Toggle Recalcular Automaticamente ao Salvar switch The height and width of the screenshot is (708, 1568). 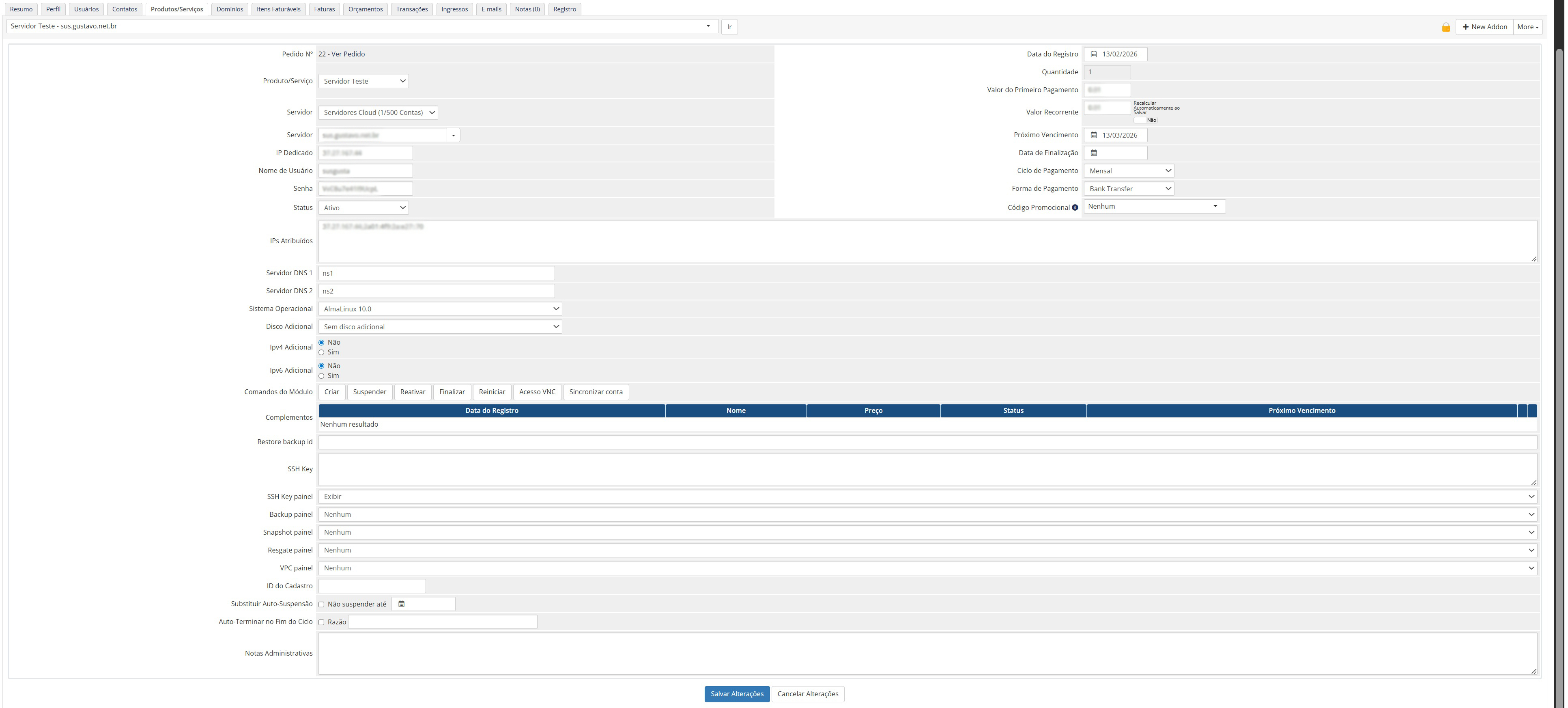pyautogui.click(x=1140, y=120)
